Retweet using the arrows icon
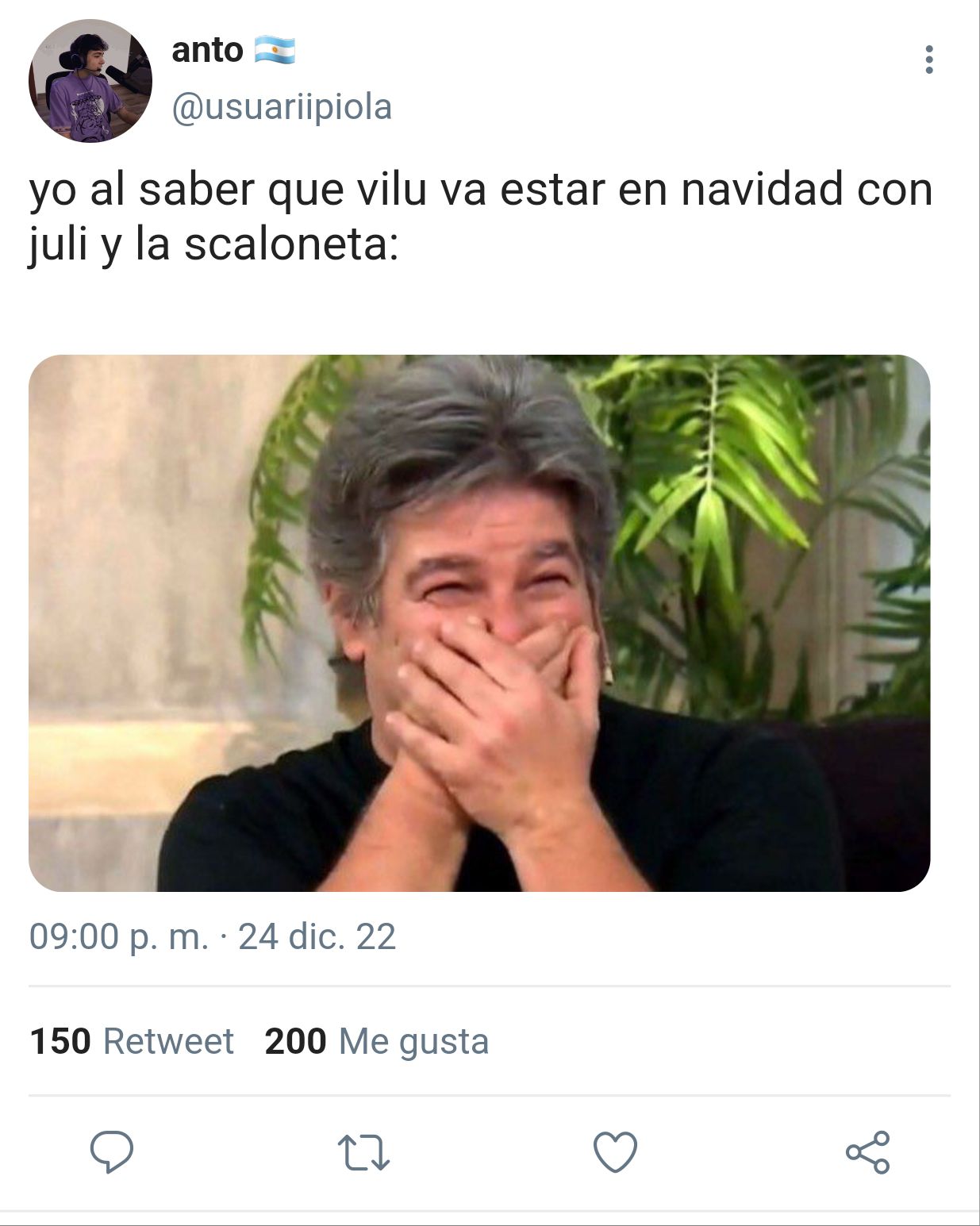The width and height of the screenshot is (980, 1226). pyautogui.click(x=363, y=1153)
